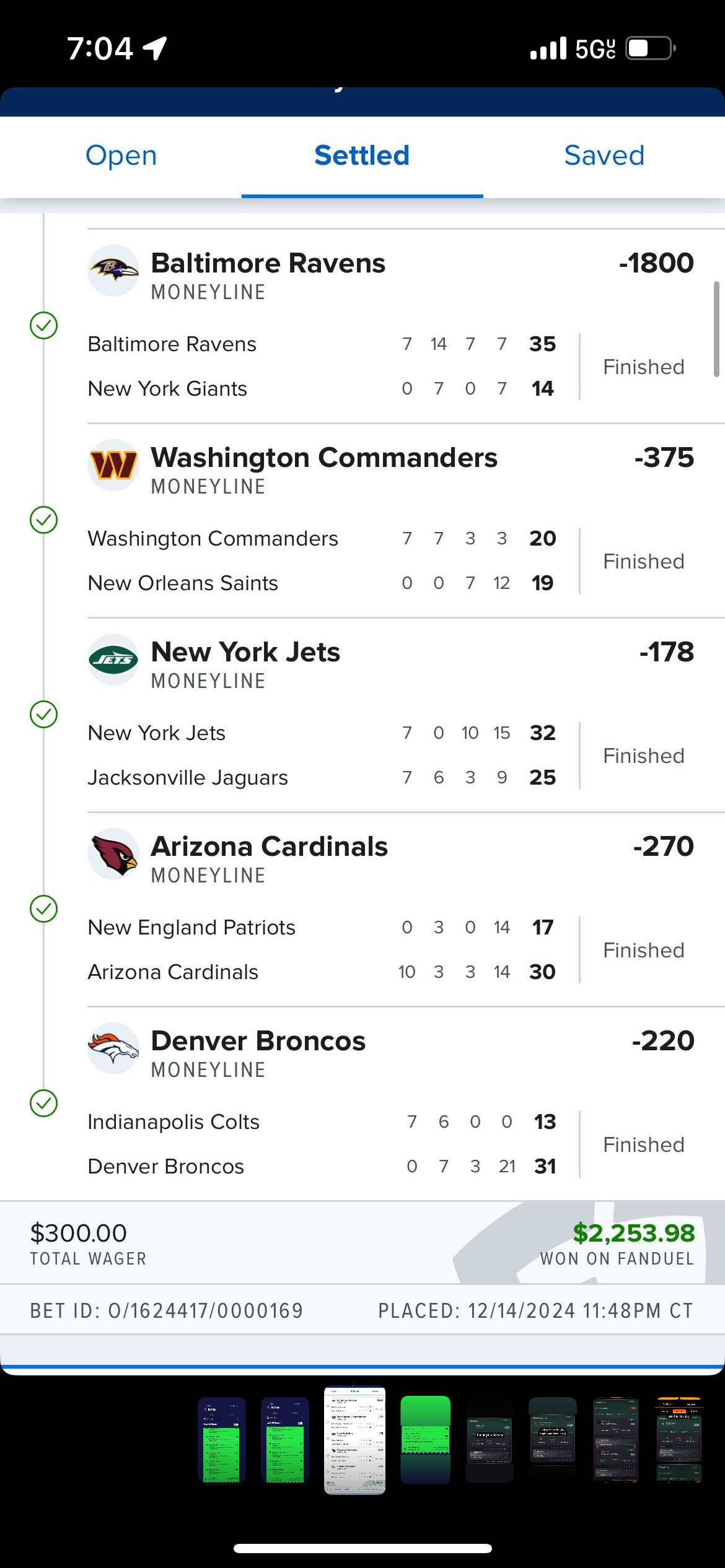Select the first green betslip thumbnail
725x1568 pixels.
222,1440
